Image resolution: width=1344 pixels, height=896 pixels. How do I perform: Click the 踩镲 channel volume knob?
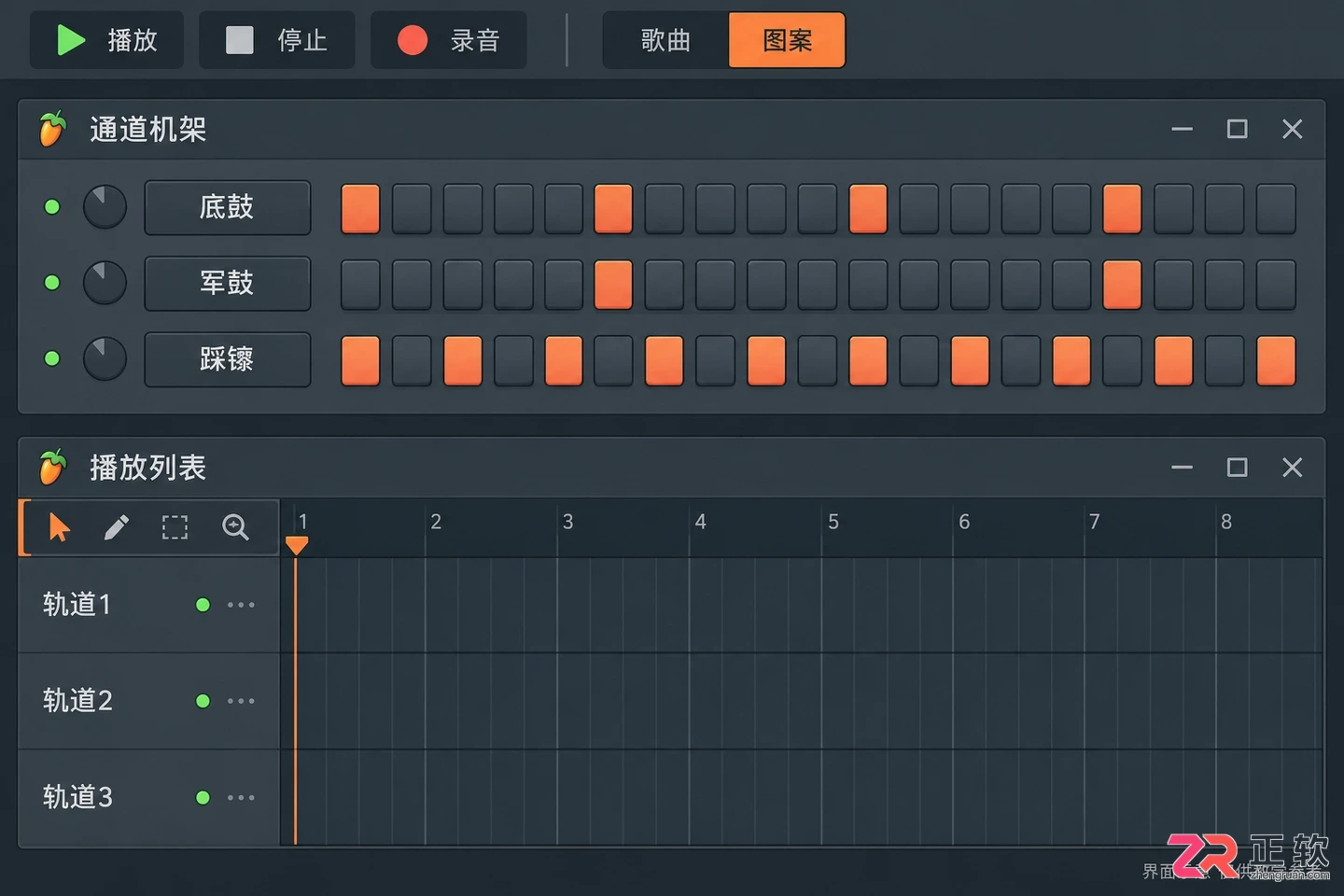pyautogui.click(x=105, y=358)
